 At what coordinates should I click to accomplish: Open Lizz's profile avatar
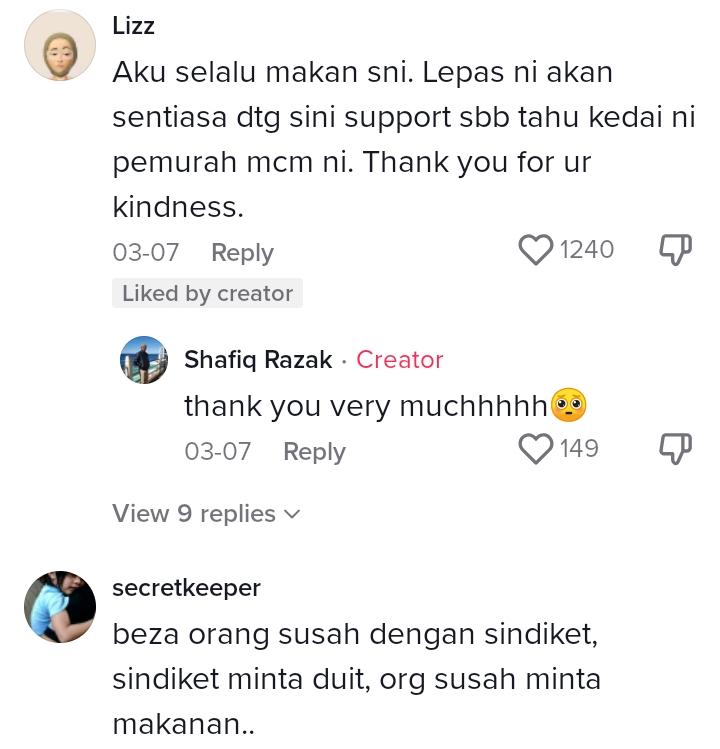coord(59,46)
